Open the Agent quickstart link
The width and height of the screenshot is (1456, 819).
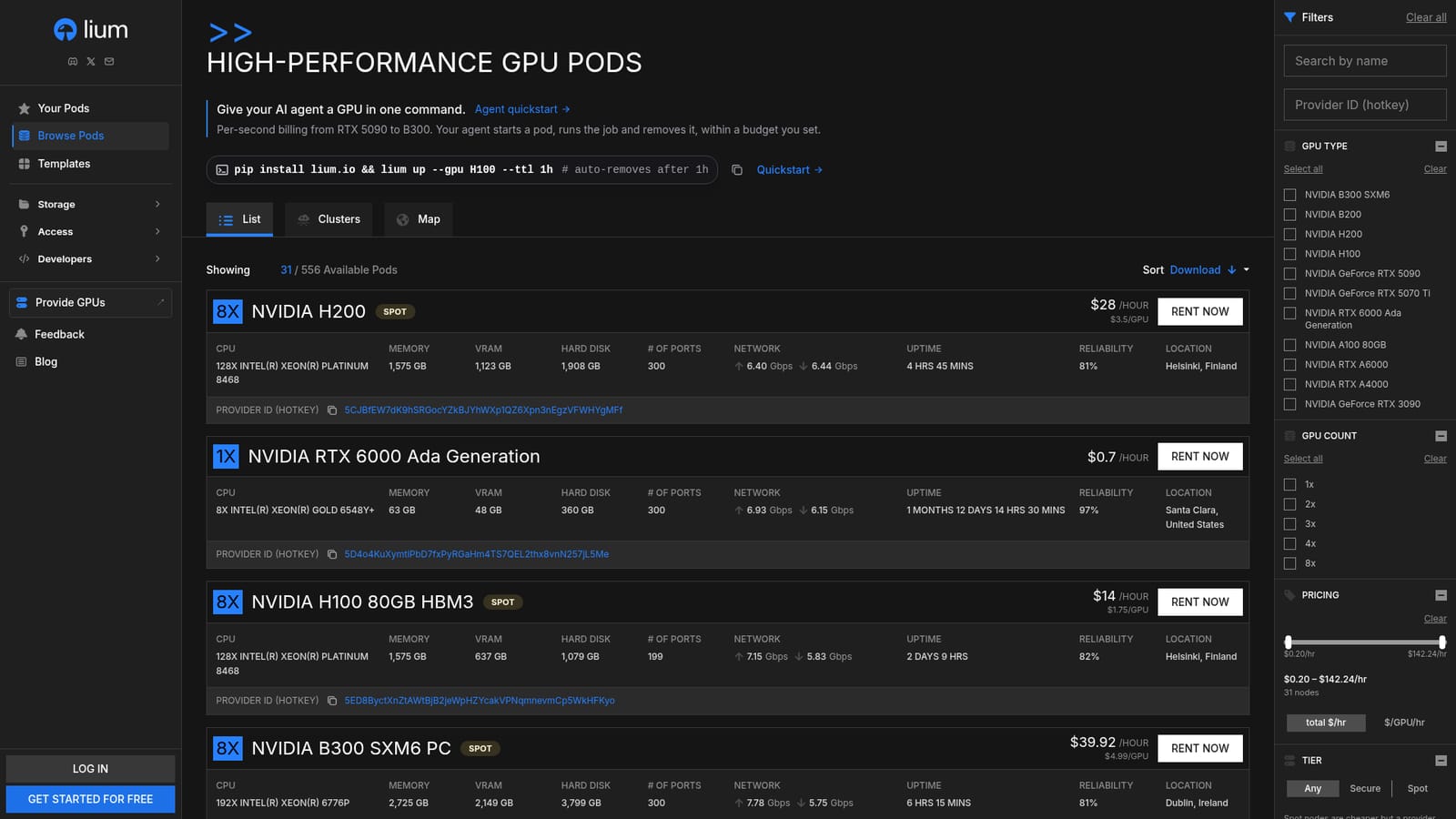(x=522, y=109)
